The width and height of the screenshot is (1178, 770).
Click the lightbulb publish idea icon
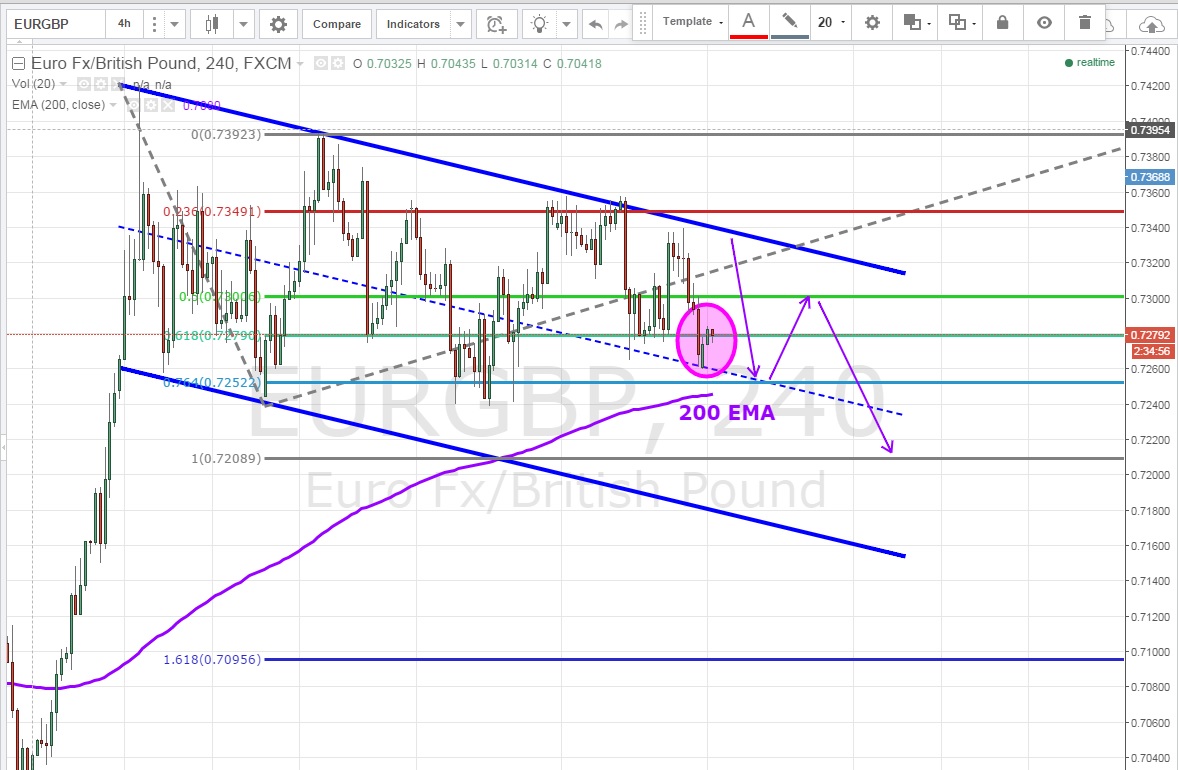(x=540, y=23)
